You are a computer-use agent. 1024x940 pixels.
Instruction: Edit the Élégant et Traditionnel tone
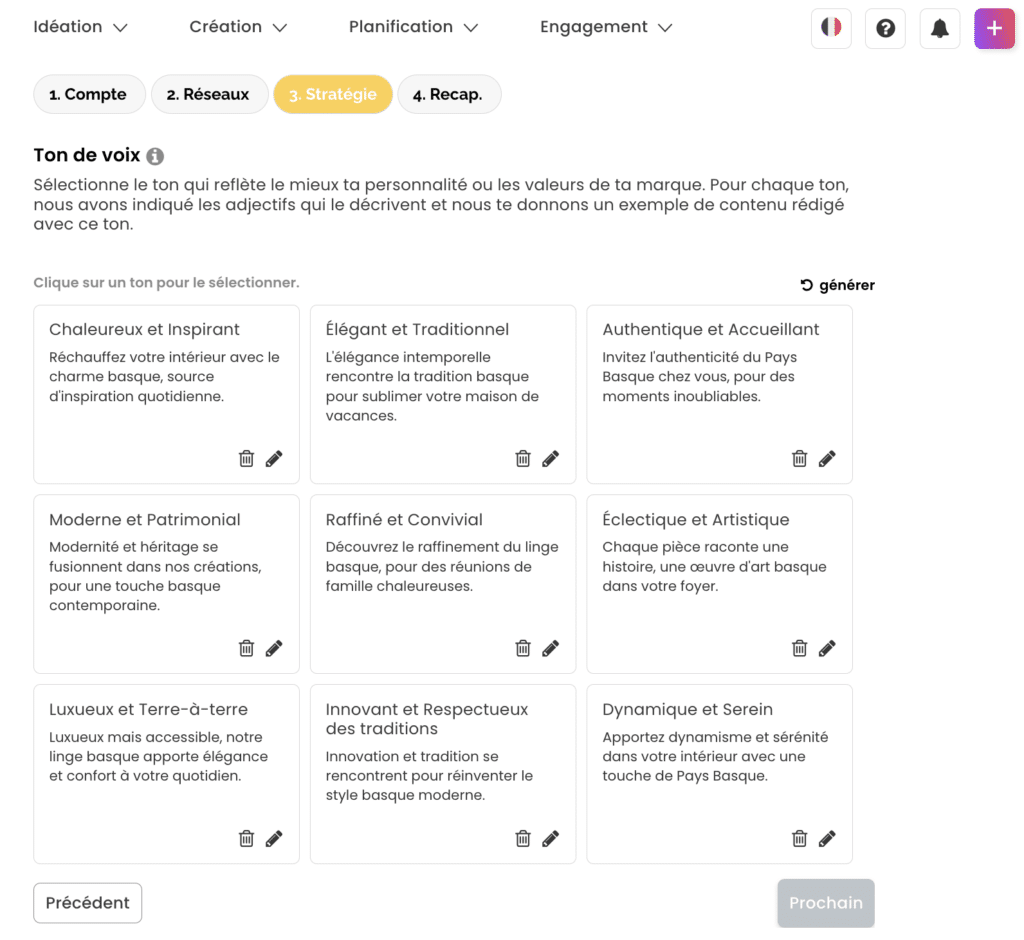pos(551,459)
